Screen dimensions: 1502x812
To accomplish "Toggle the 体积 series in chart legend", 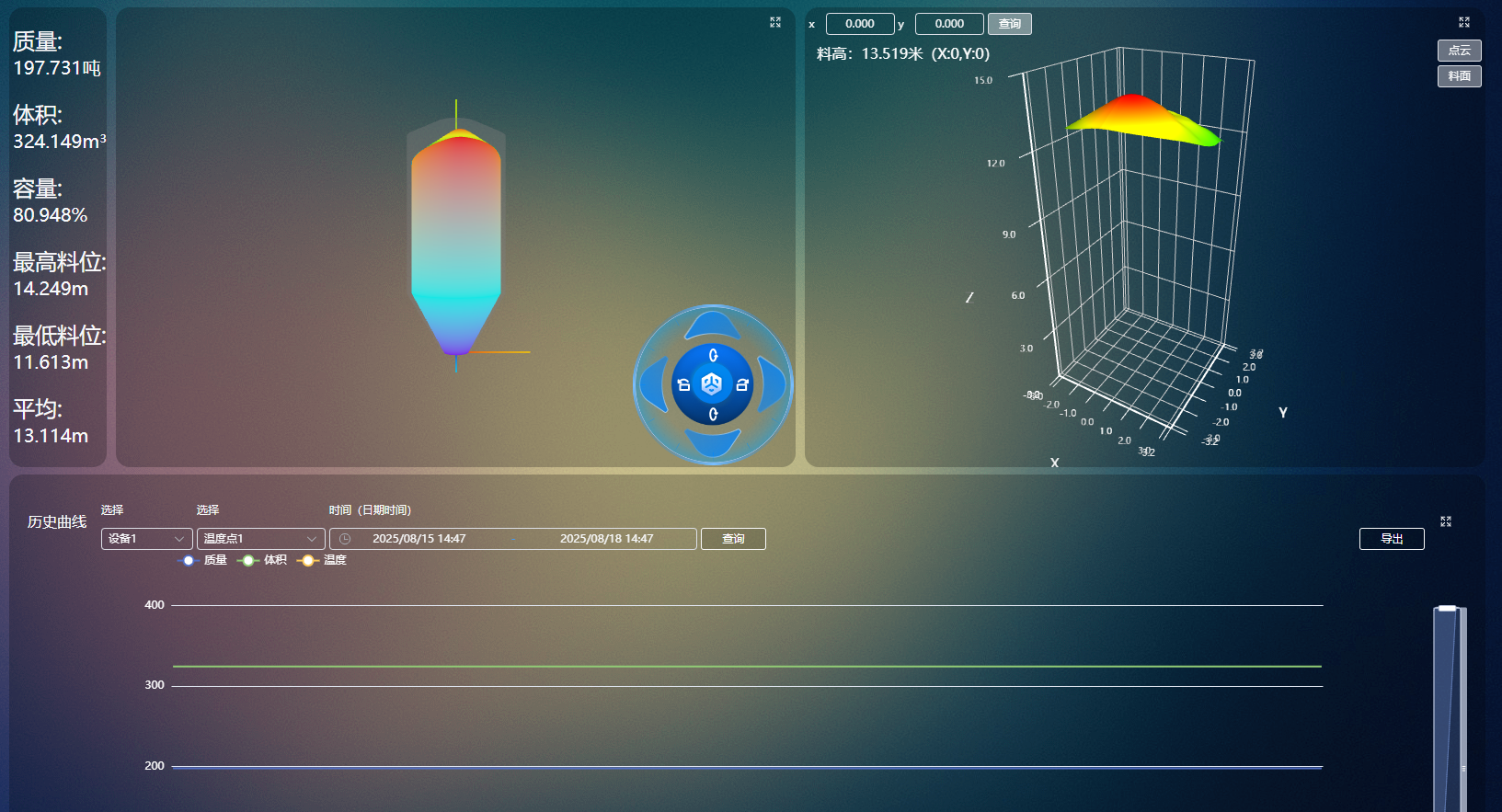I will point(263,560).
